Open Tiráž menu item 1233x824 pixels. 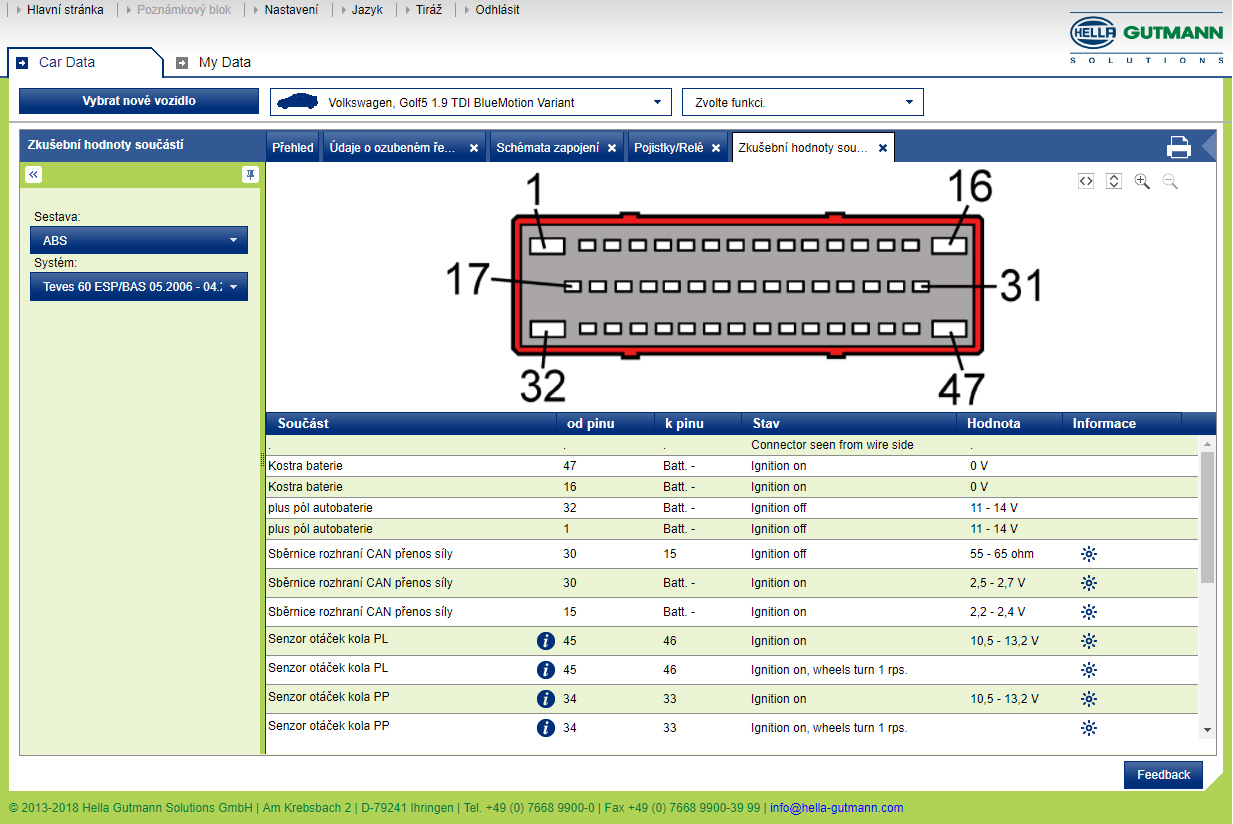(x=428, y=10)
